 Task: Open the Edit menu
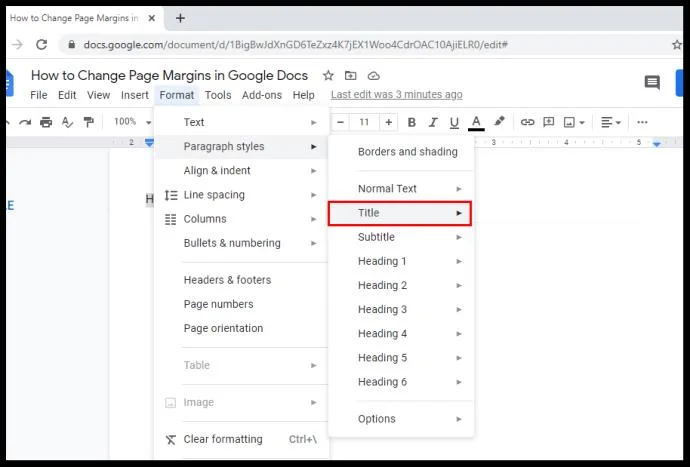coord(67,95)
